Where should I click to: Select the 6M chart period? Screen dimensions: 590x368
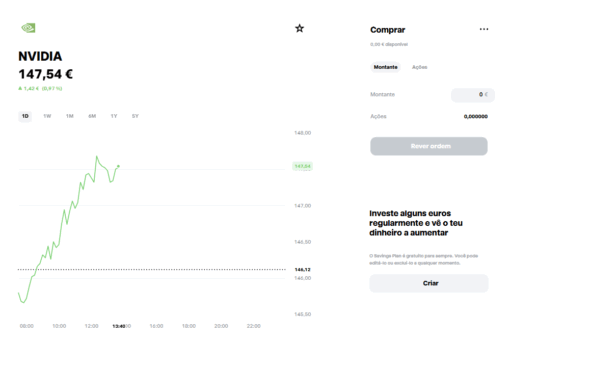pyautogui.click(x=92, y=116)
